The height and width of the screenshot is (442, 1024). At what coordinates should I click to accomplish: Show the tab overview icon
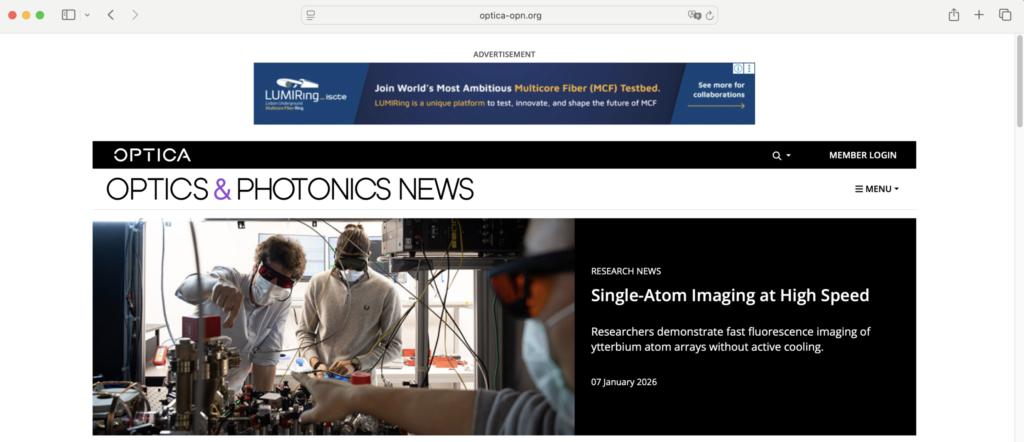(1004, 15)
